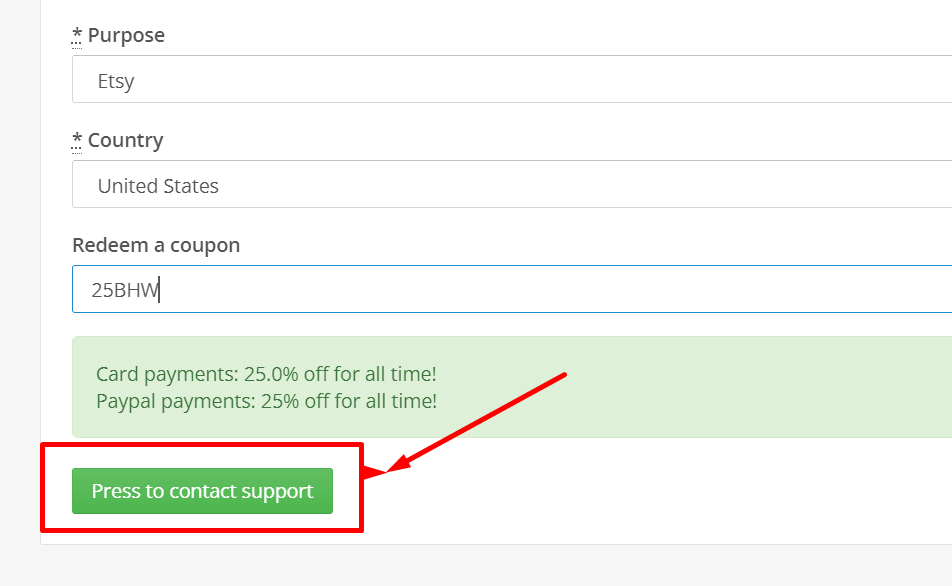This screenshot has width=952, height=586.
Task: Select the Card payments 25.0% off message
Action: point(266,374)
